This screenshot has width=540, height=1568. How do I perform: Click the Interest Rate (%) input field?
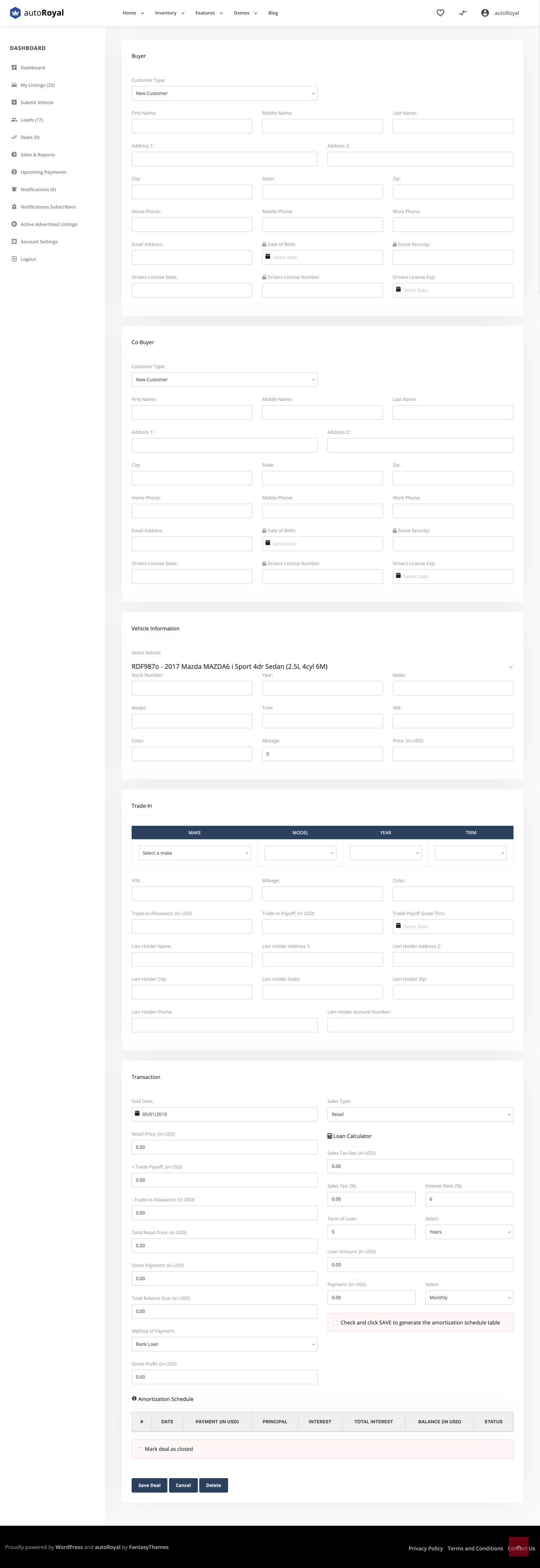coord(470,1199)
